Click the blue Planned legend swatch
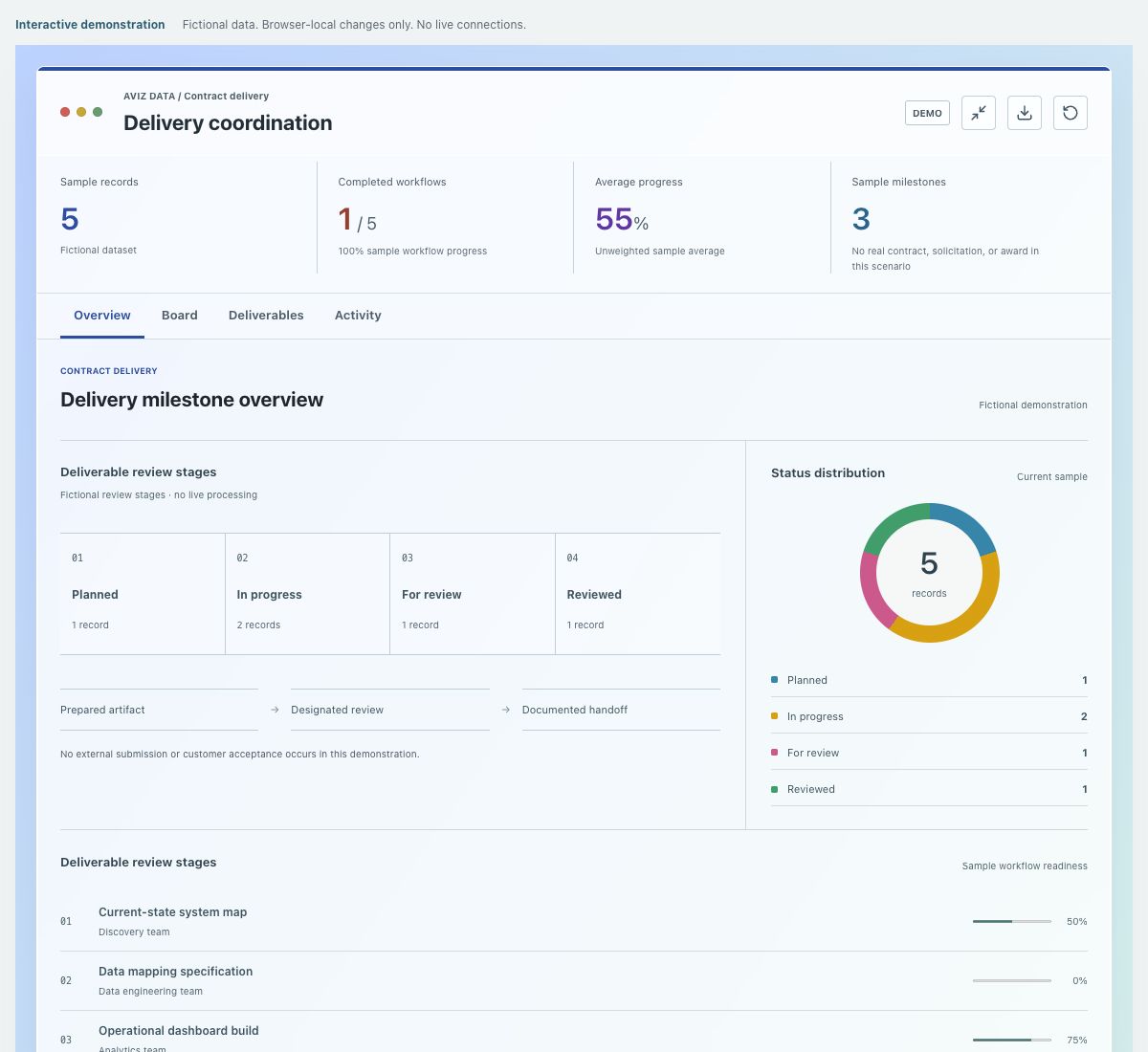 774,680
